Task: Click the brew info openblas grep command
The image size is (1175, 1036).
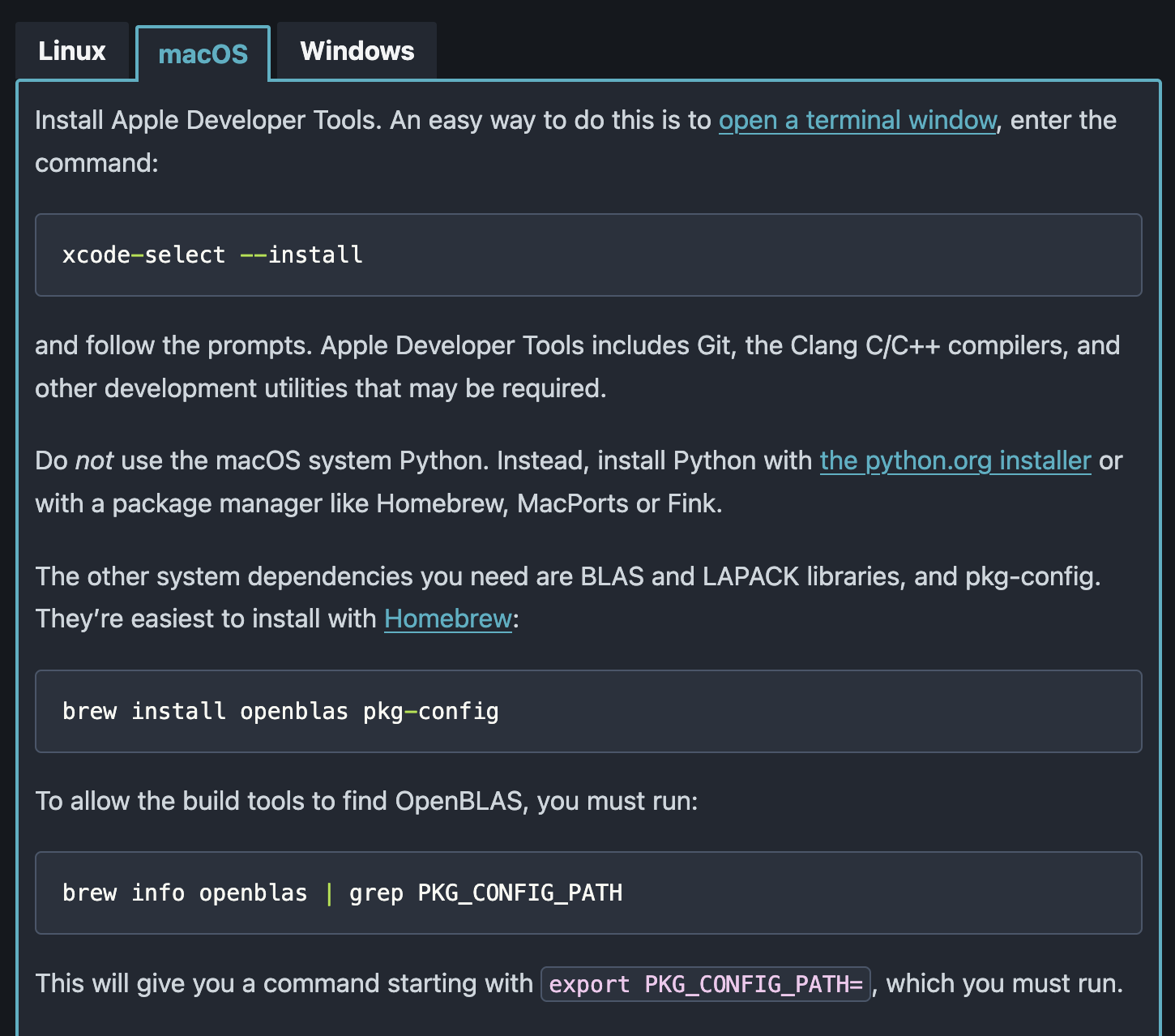Action: pos(588,893)
